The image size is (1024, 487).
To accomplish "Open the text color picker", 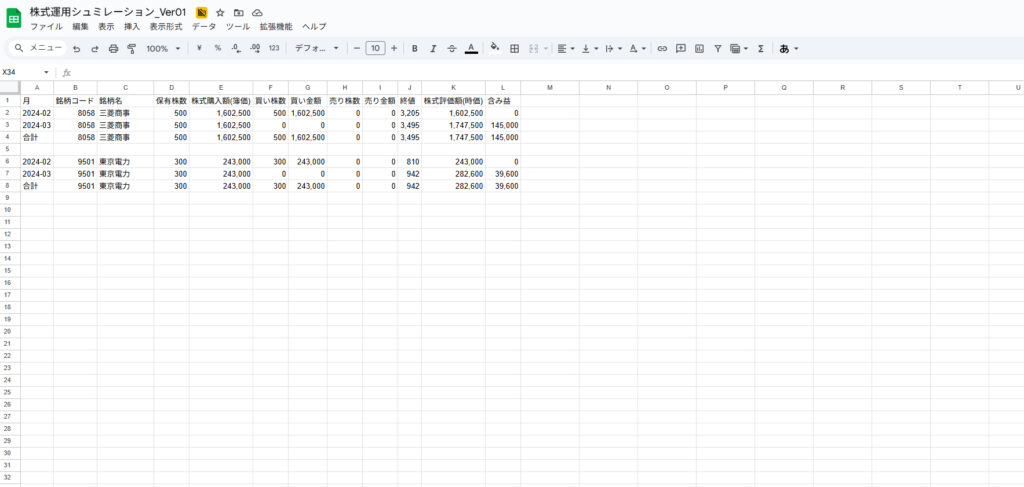I will coord(471,48).
